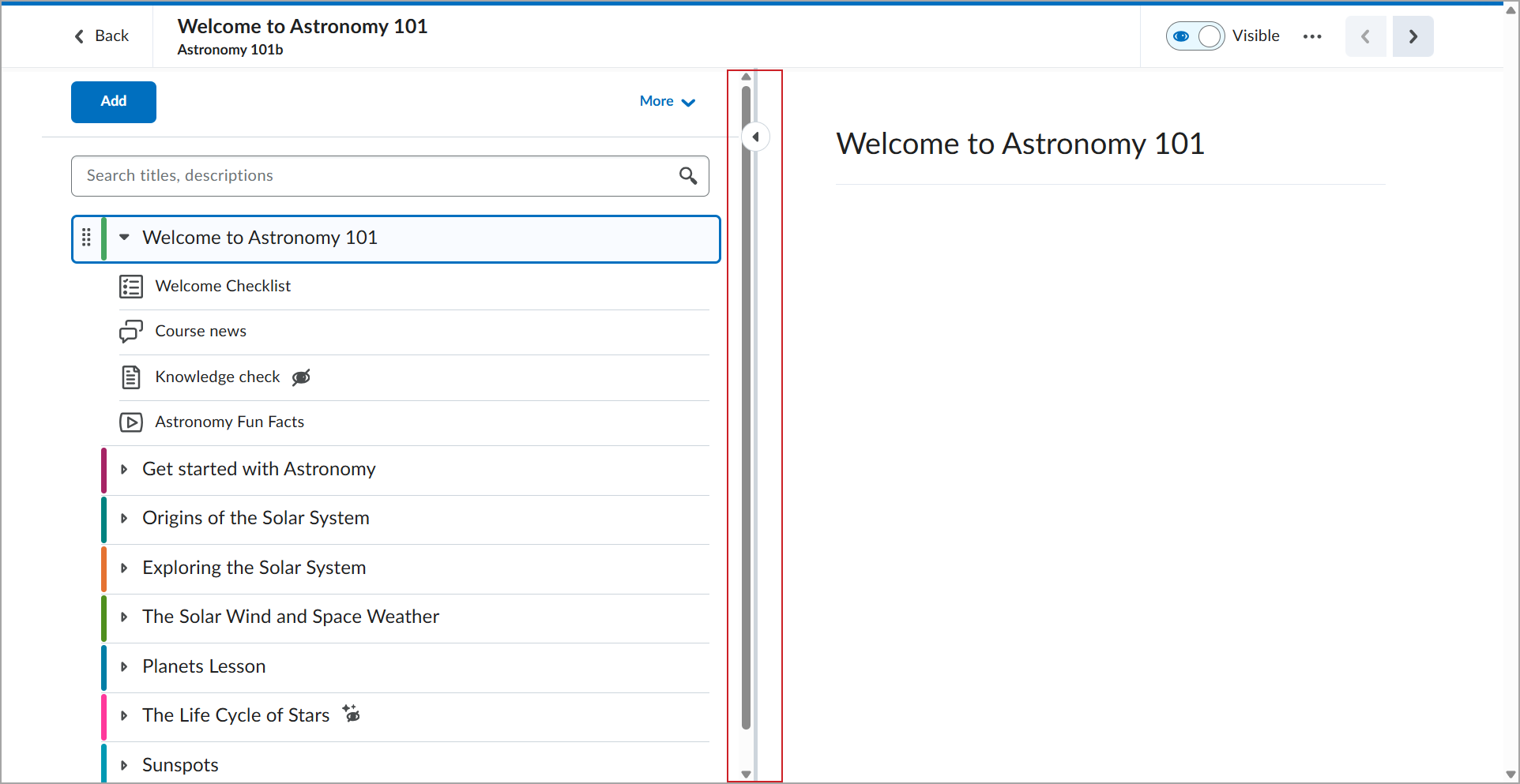This screenshot has height=784, width=1520.
Task: Open Course news discussion
Action: tap(201, 332)
